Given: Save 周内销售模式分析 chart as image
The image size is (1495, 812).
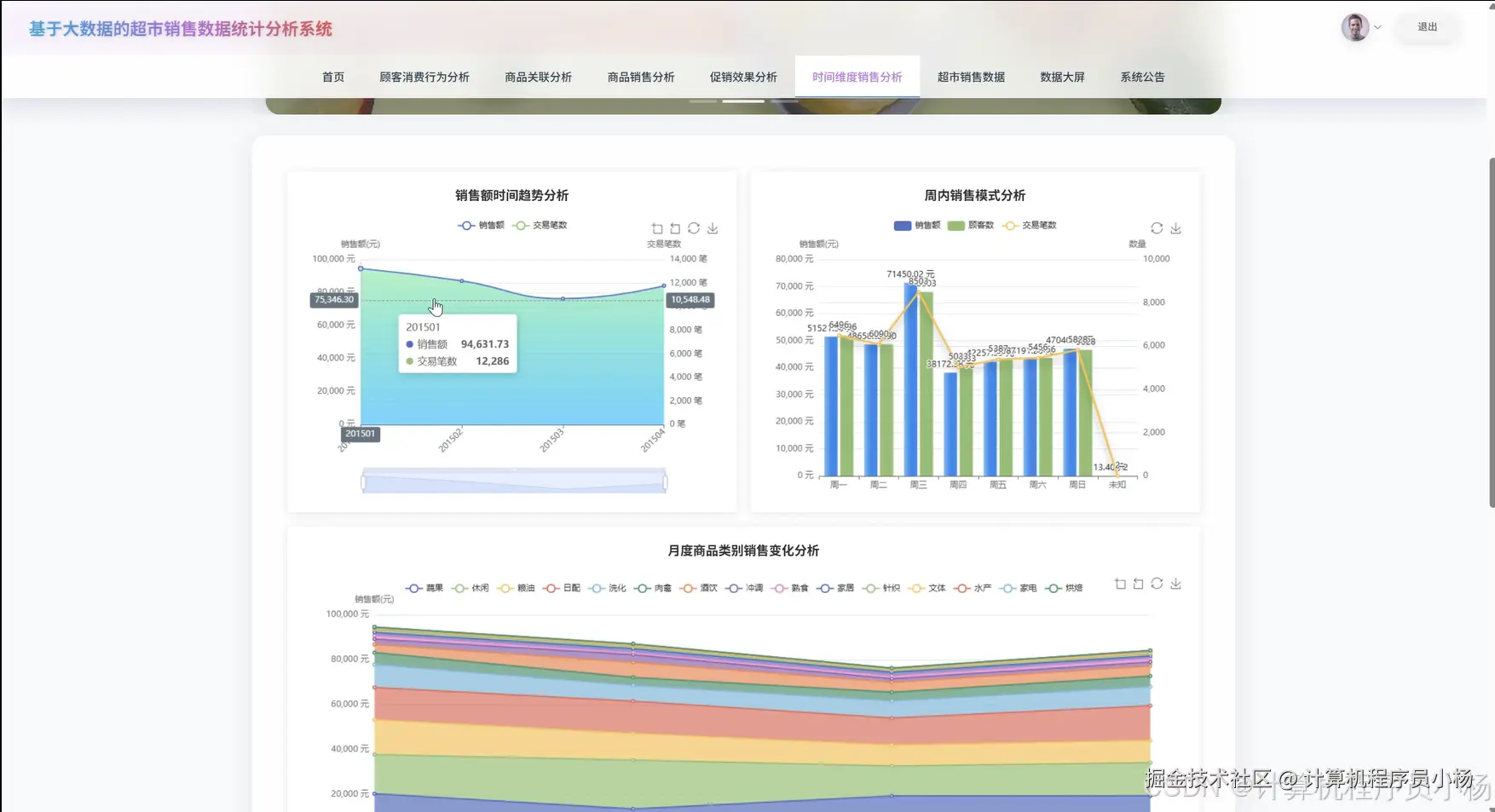Looking at the screenshot, I should 1175,228.
